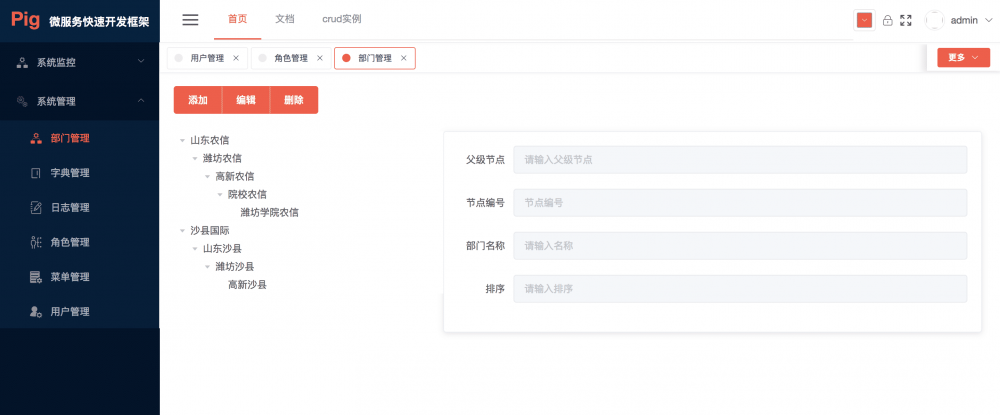Click the admin avatar circle
The image size is (1000, 415).
click(934, 20)
